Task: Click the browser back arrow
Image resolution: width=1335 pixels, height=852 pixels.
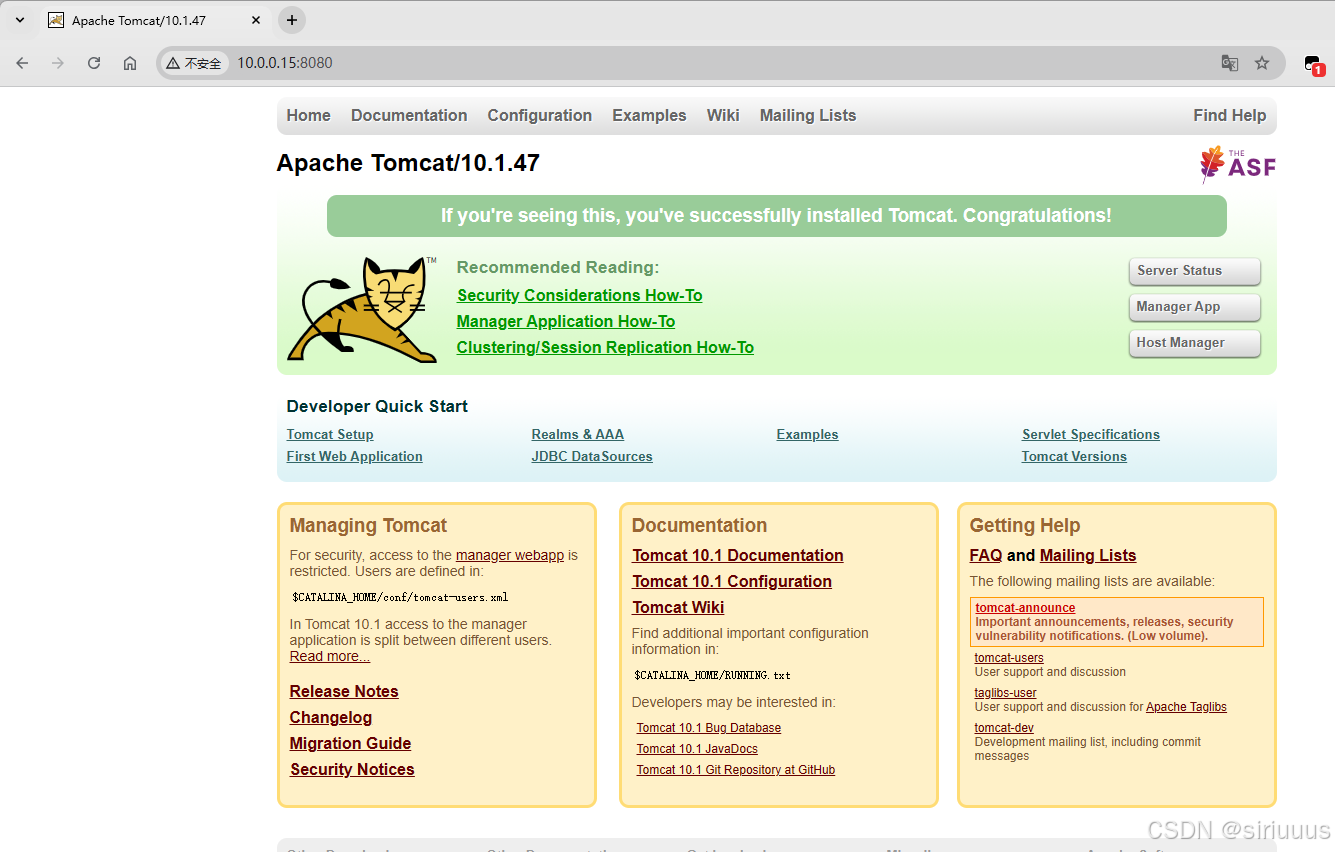Action: click(22, 63)
